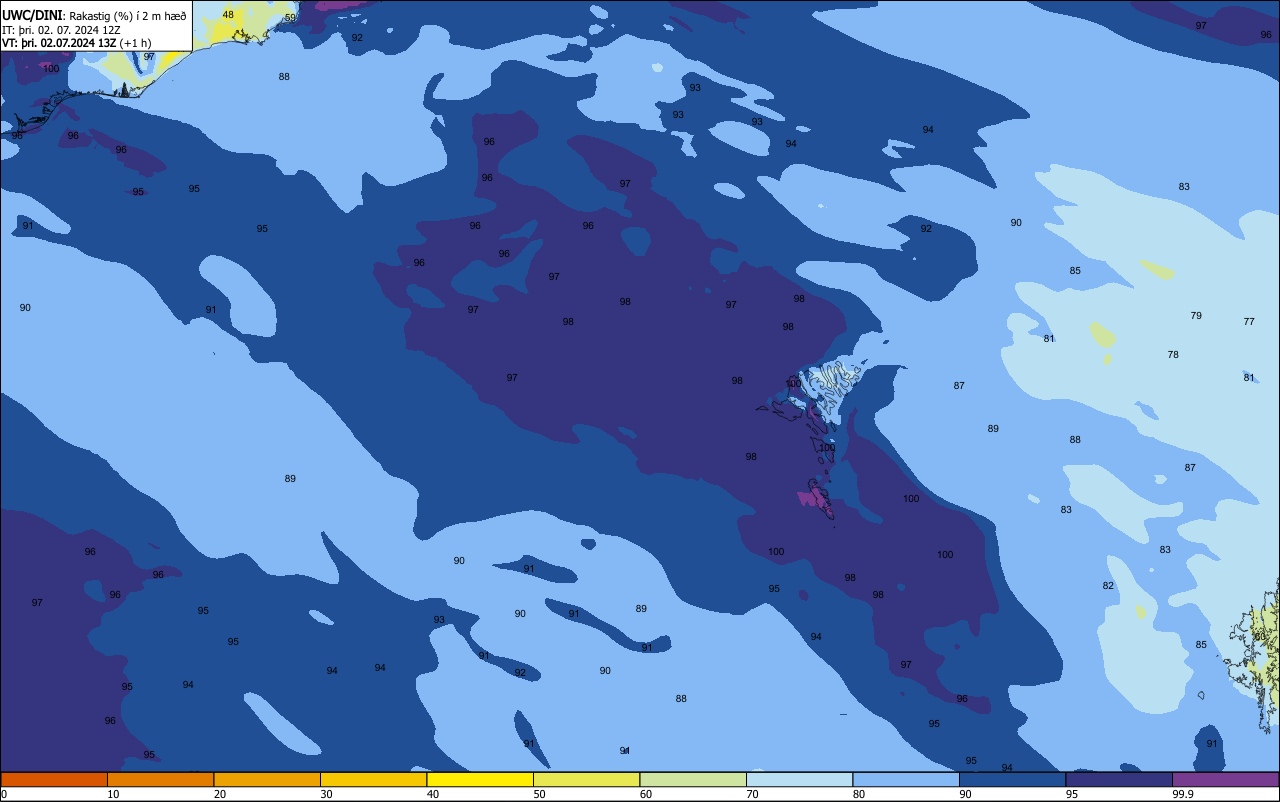Click the legend tick label "99.9"

1183,794
